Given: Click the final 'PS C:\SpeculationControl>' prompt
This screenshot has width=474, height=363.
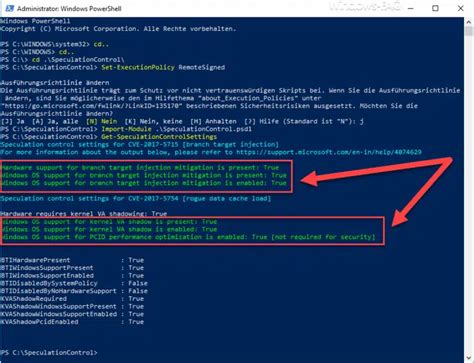Looking at the screenshot, I should point(49,352).
